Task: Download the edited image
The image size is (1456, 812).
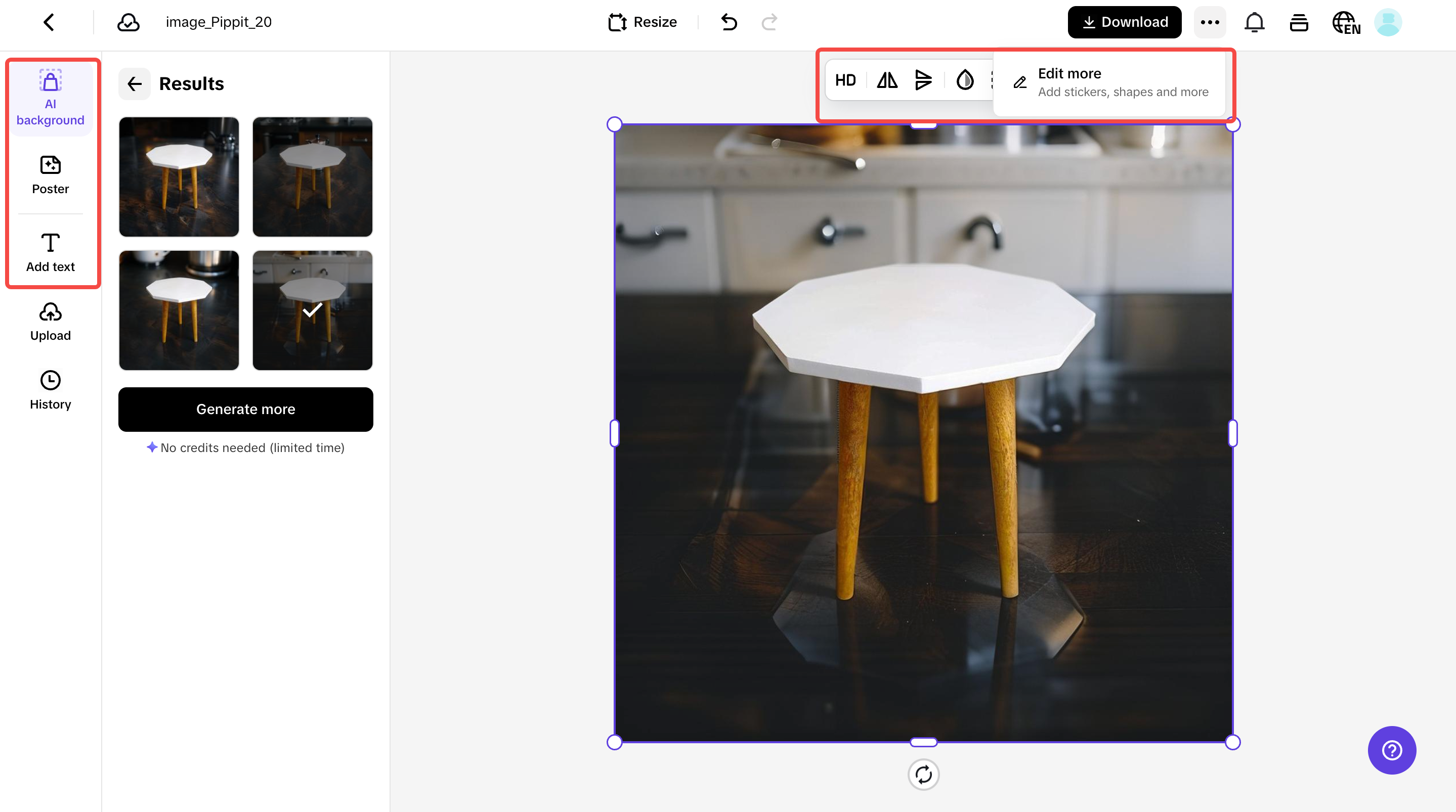Action: [1124, 22]
